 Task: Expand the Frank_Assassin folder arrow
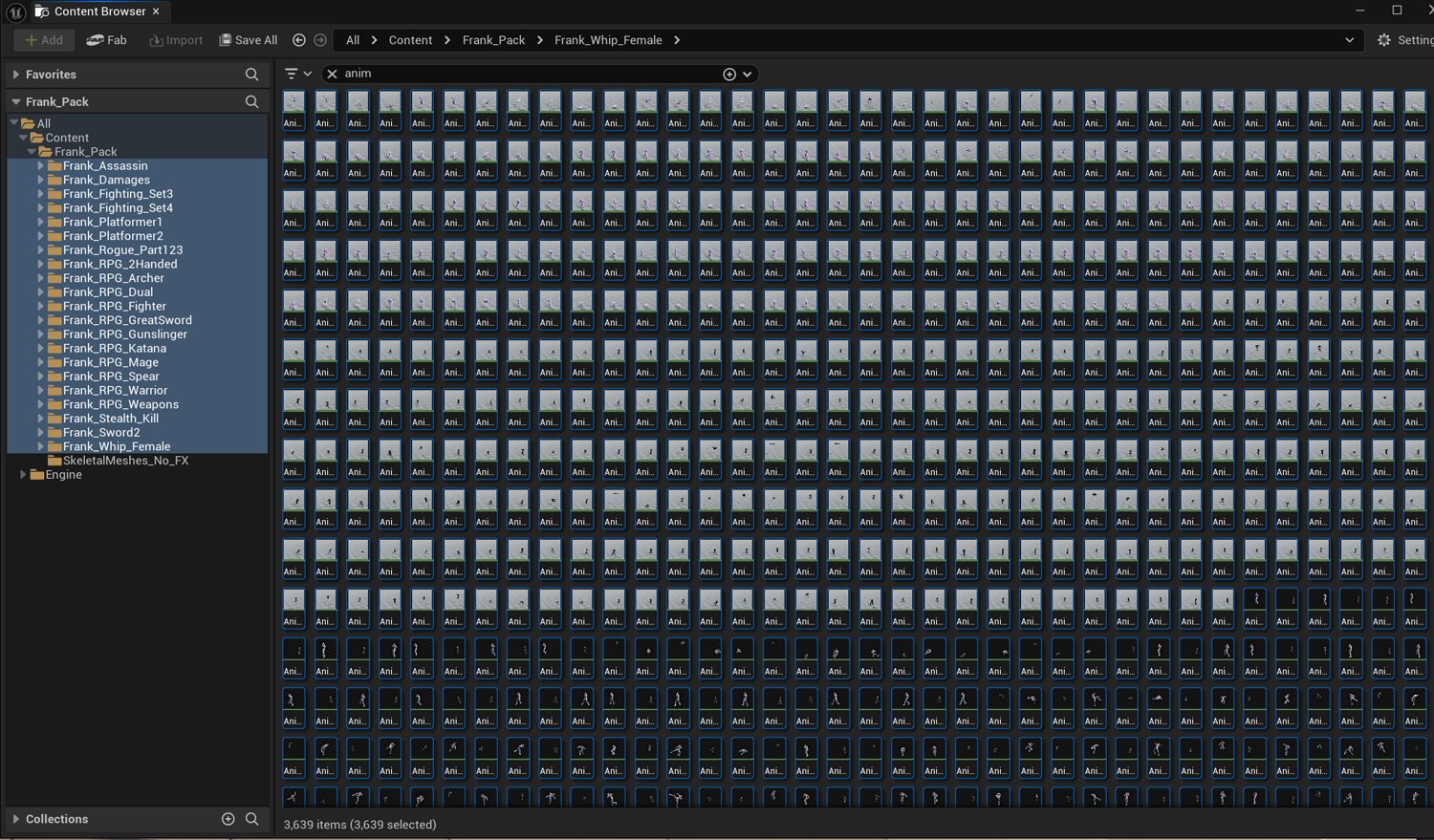click(41, 165)
